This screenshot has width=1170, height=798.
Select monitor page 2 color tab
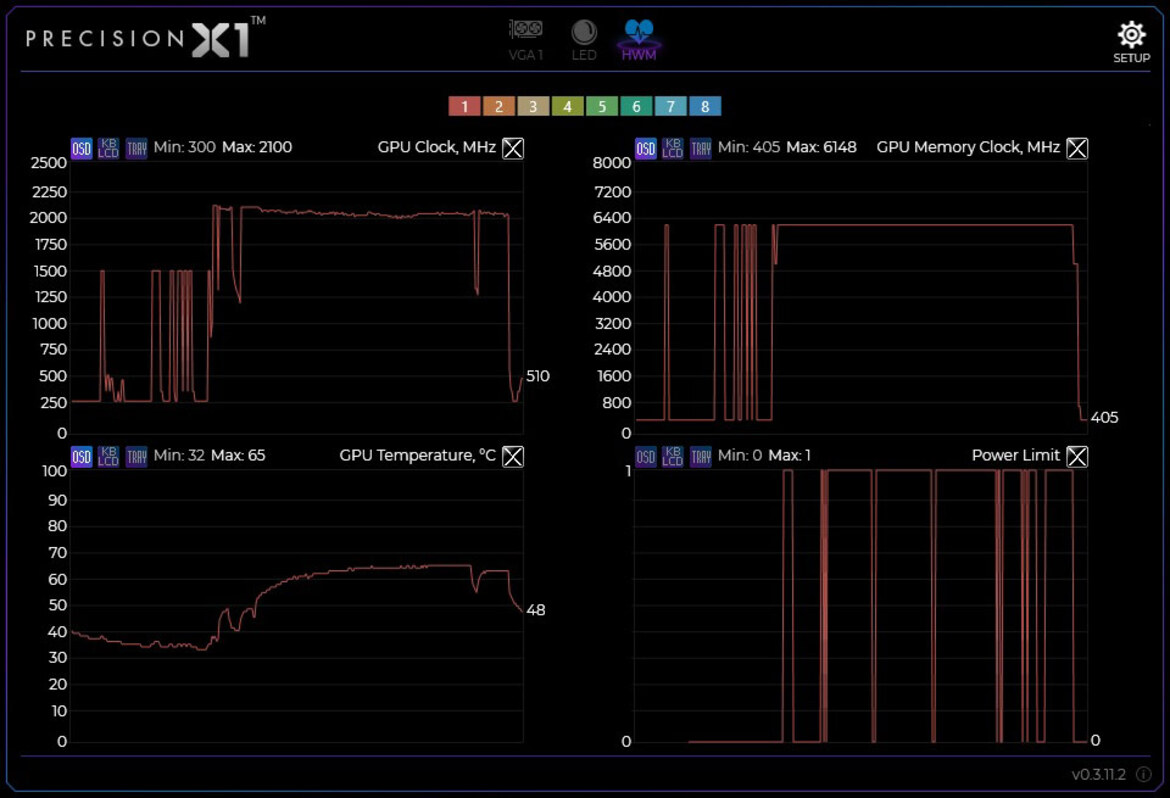(x=498, y=107)
